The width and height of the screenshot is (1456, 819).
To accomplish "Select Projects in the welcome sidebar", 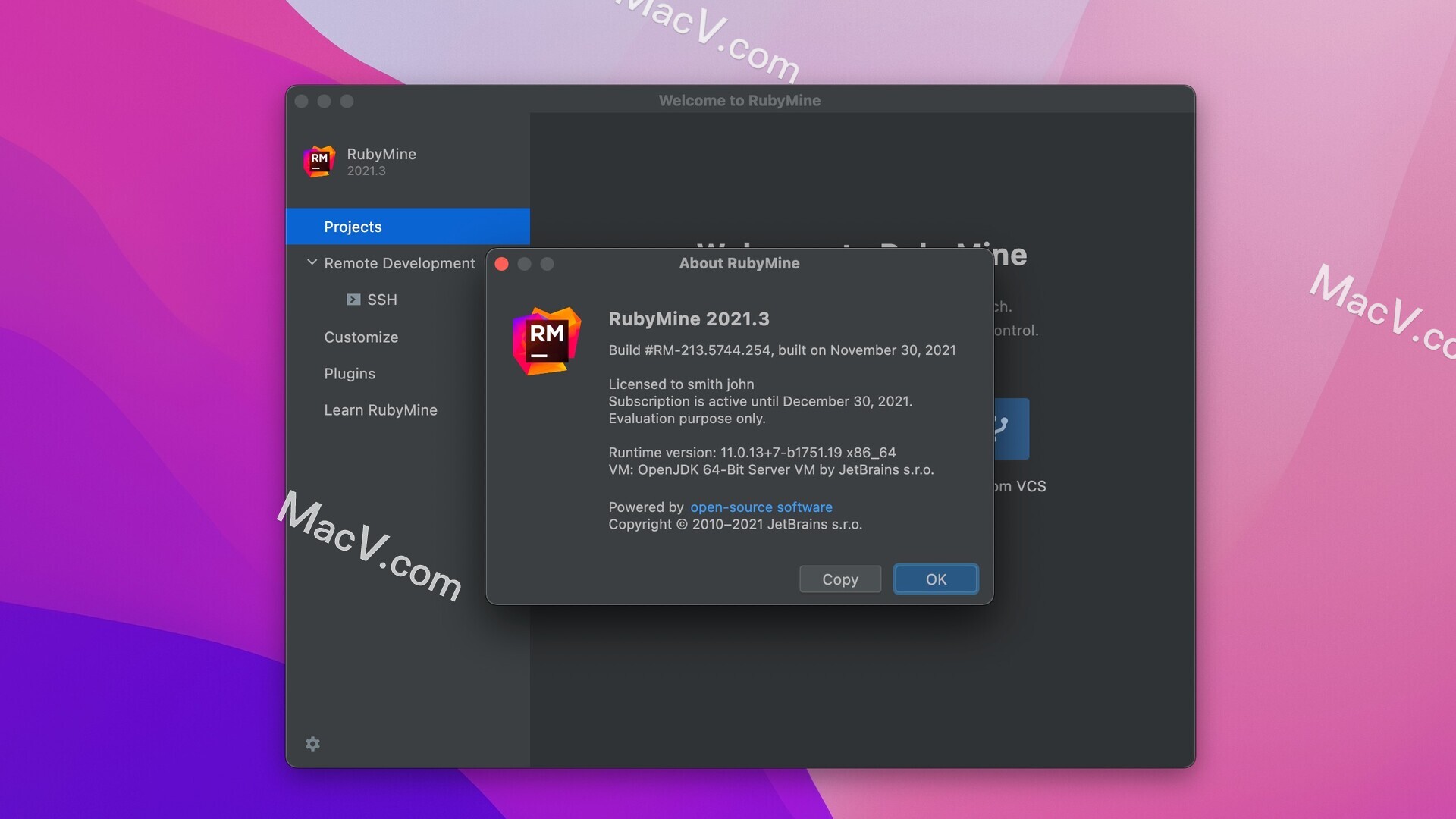I will pyautogui.click(x=408, y=227).
